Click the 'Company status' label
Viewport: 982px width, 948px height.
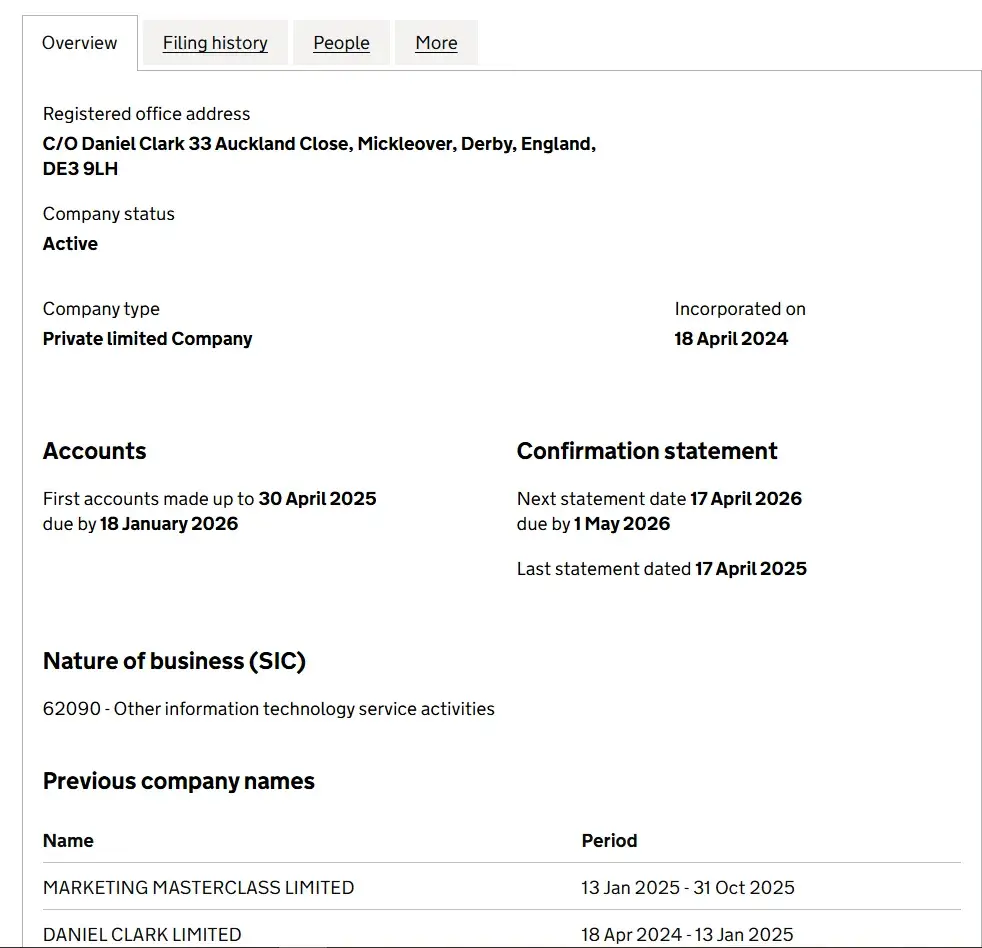click(108, 214)
